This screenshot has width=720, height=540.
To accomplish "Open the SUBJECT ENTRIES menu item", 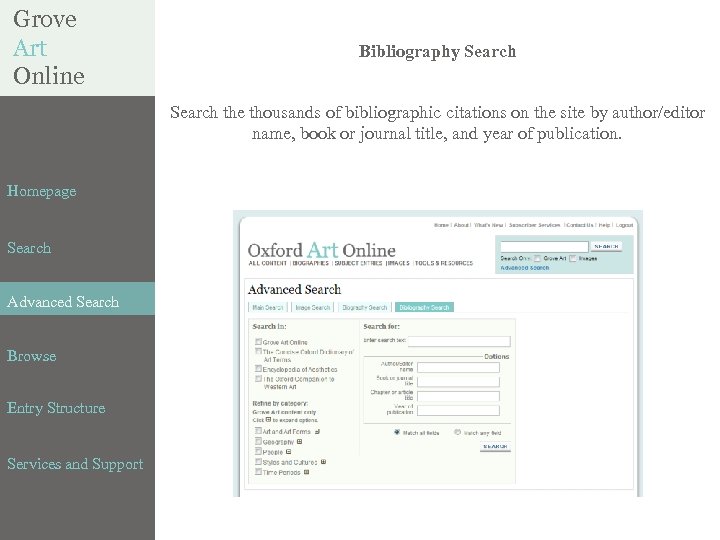I will click(358, 263).
